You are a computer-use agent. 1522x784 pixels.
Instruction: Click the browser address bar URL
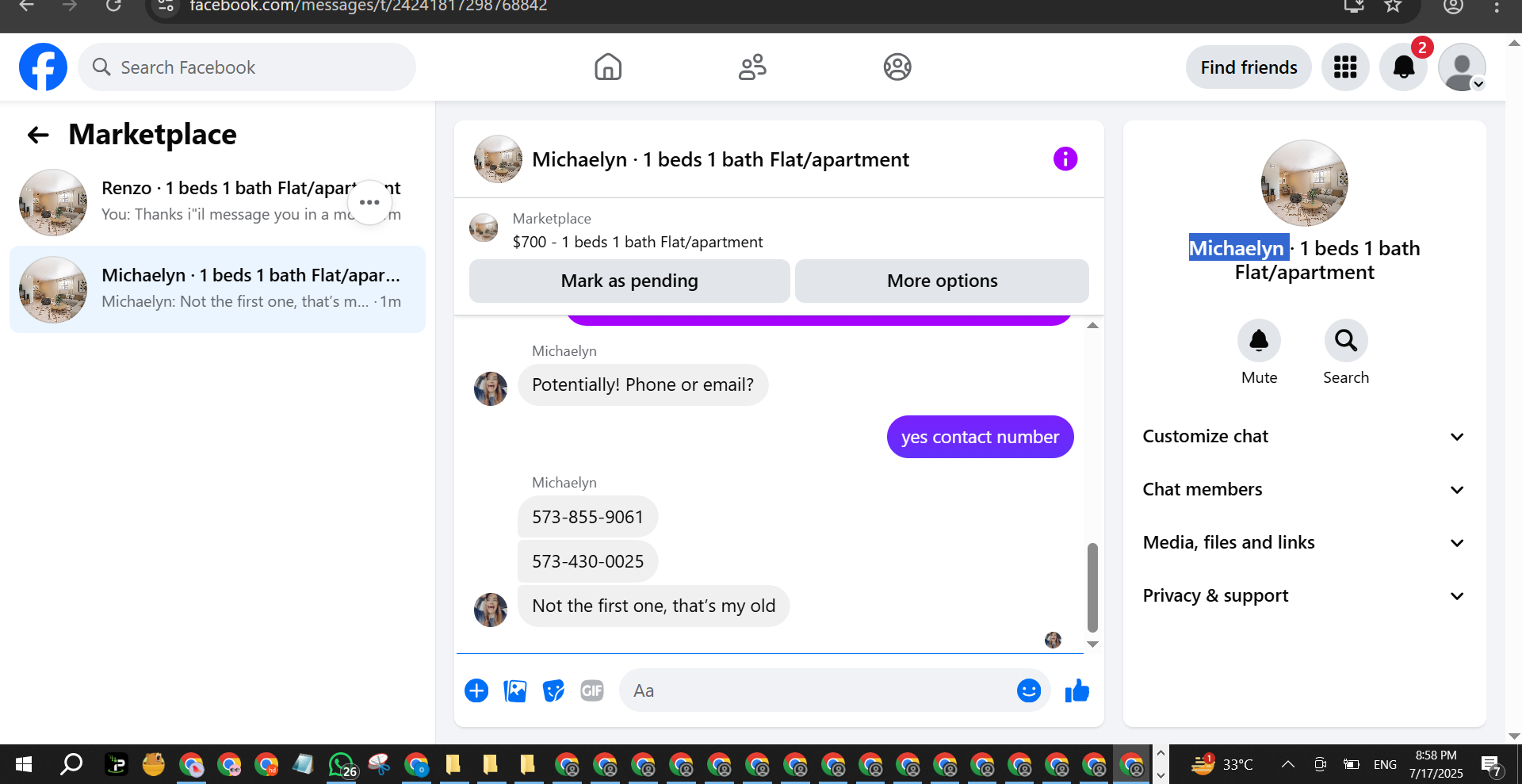369,6
